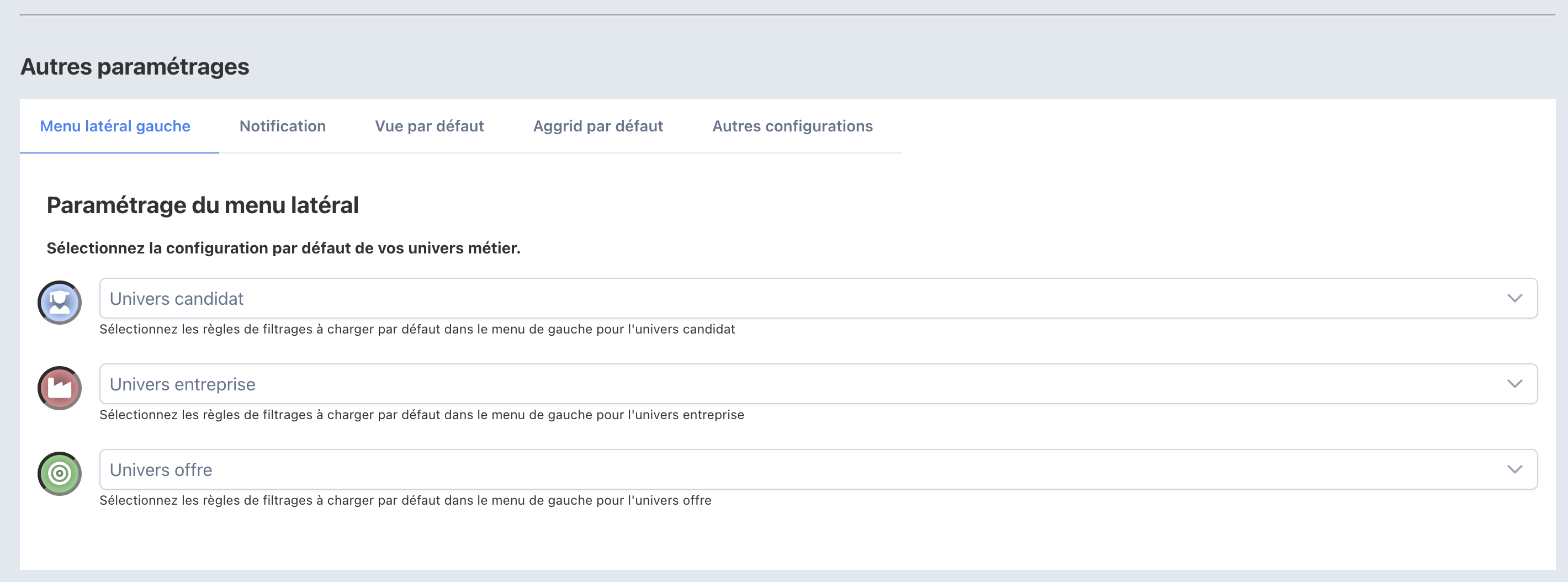The width and height of the screenshot is (1568, 582).
Task: Expand chevron of Univers entreprise field
Action: tap(1514, 384)
